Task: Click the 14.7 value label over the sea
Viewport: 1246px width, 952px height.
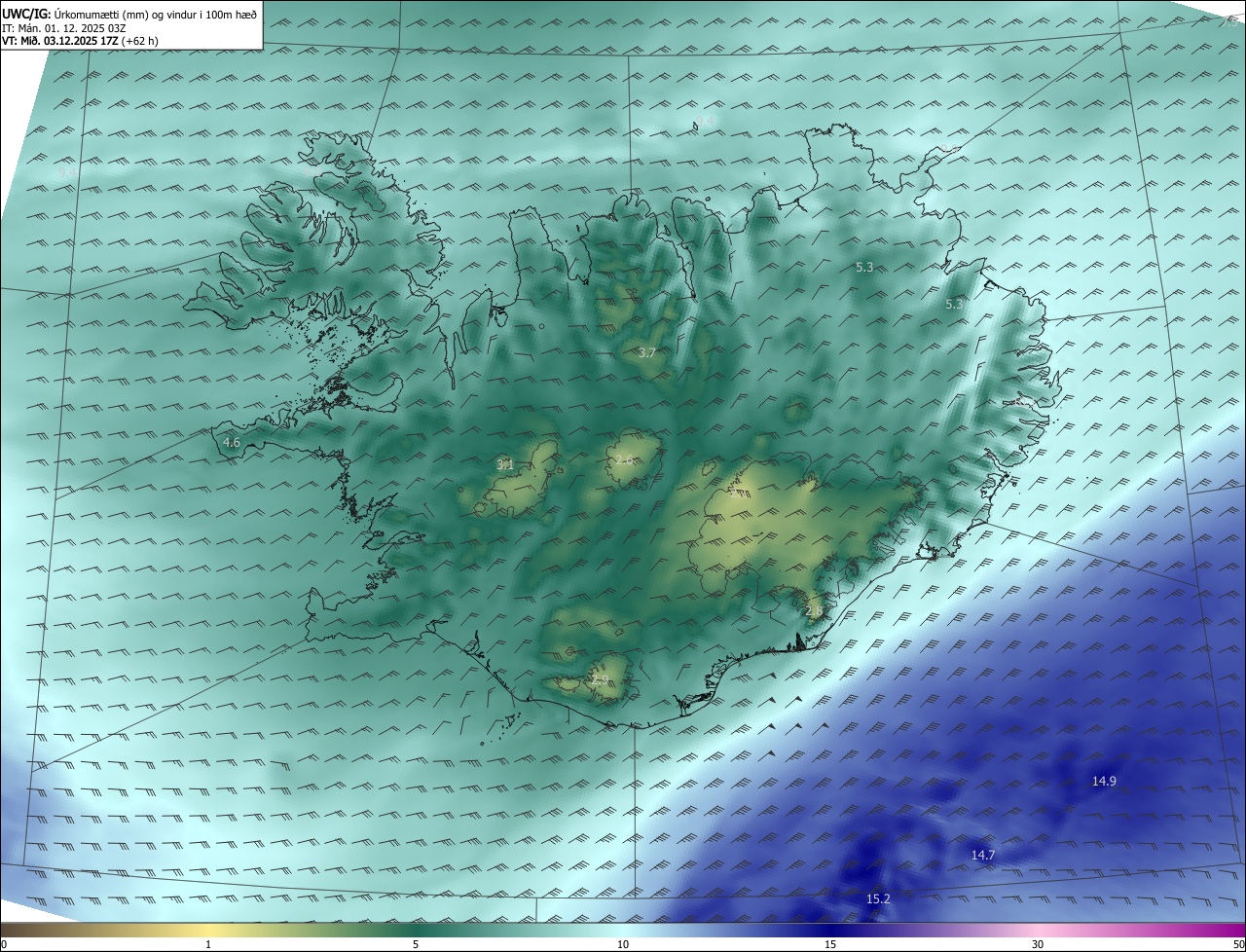Action: pos(983,855)
